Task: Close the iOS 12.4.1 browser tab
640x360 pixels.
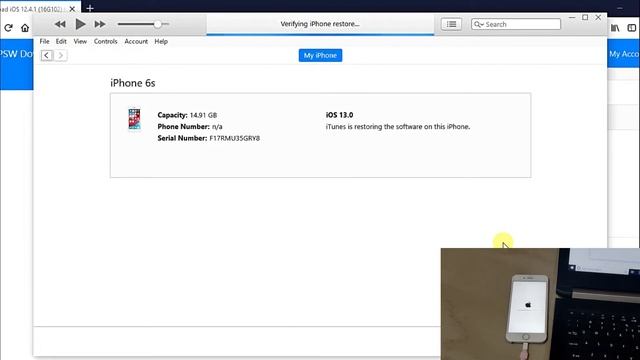Action: click(x=72, y=9)
